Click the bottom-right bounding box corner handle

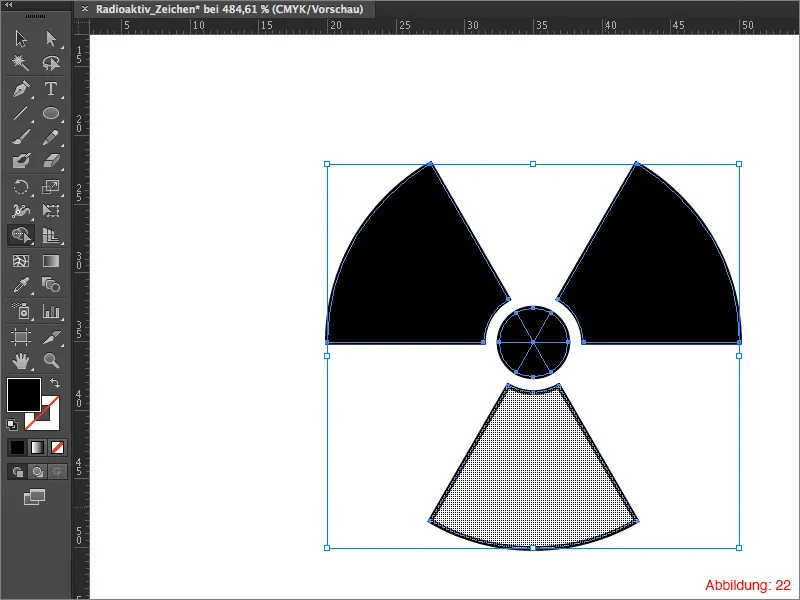739,548
